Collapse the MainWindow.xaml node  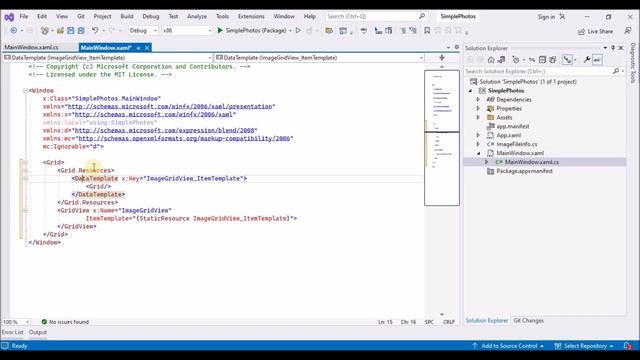pyautogui.click(x=478, y=153)
